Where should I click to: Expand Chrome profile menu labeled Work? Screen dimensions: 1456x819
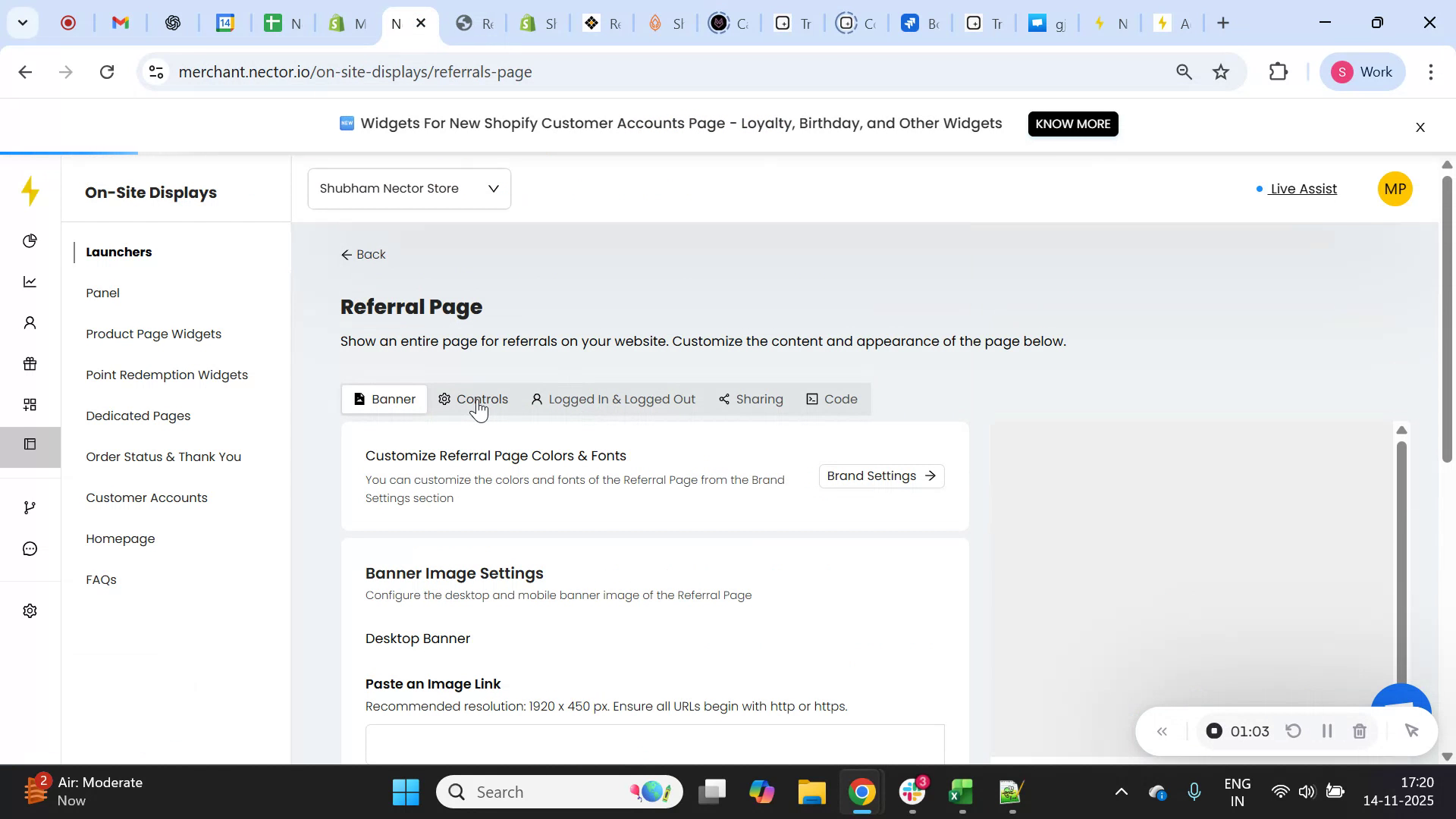(1363, 71)
